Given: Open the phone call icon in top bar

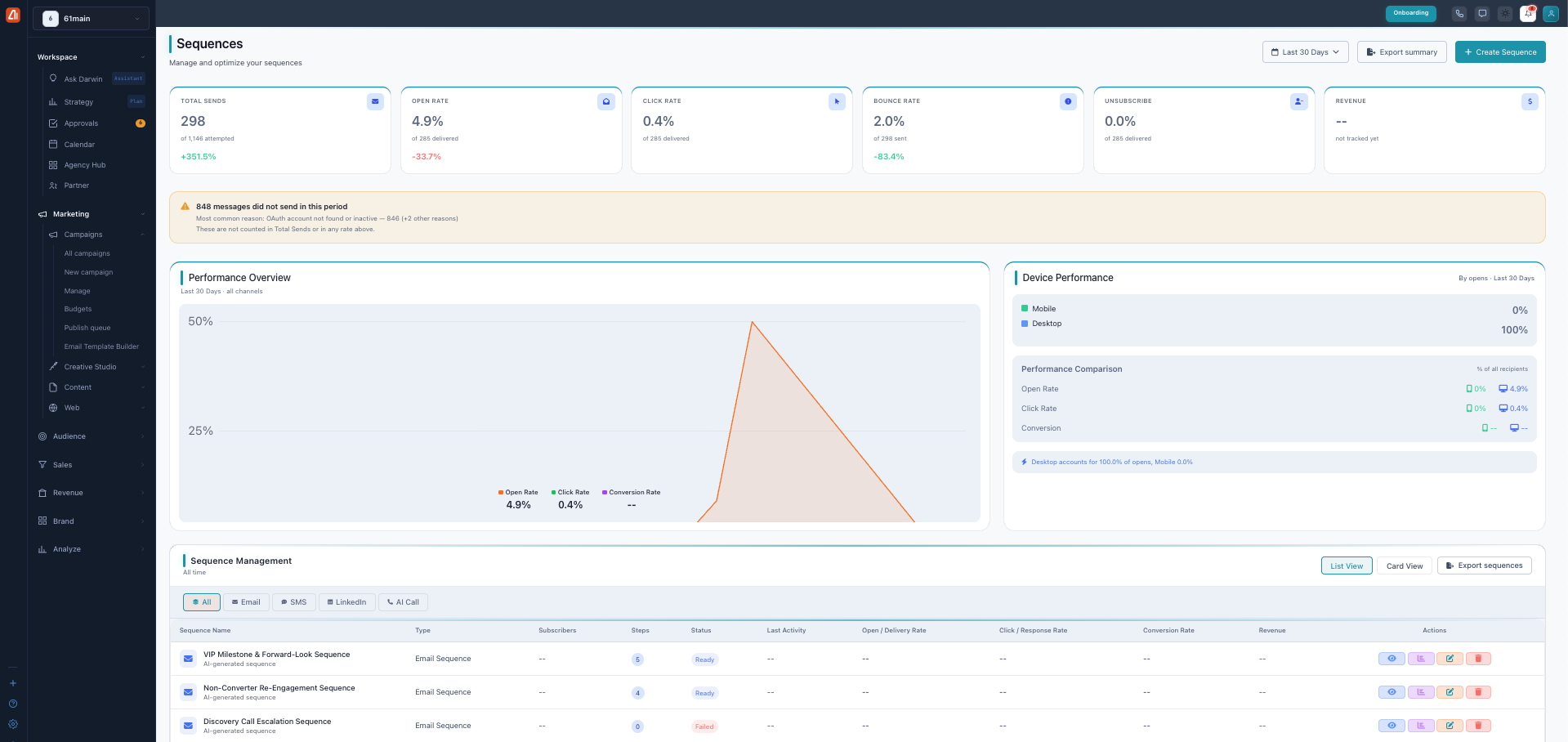Looking at the screenshot, I should [x=1459, y=14].
